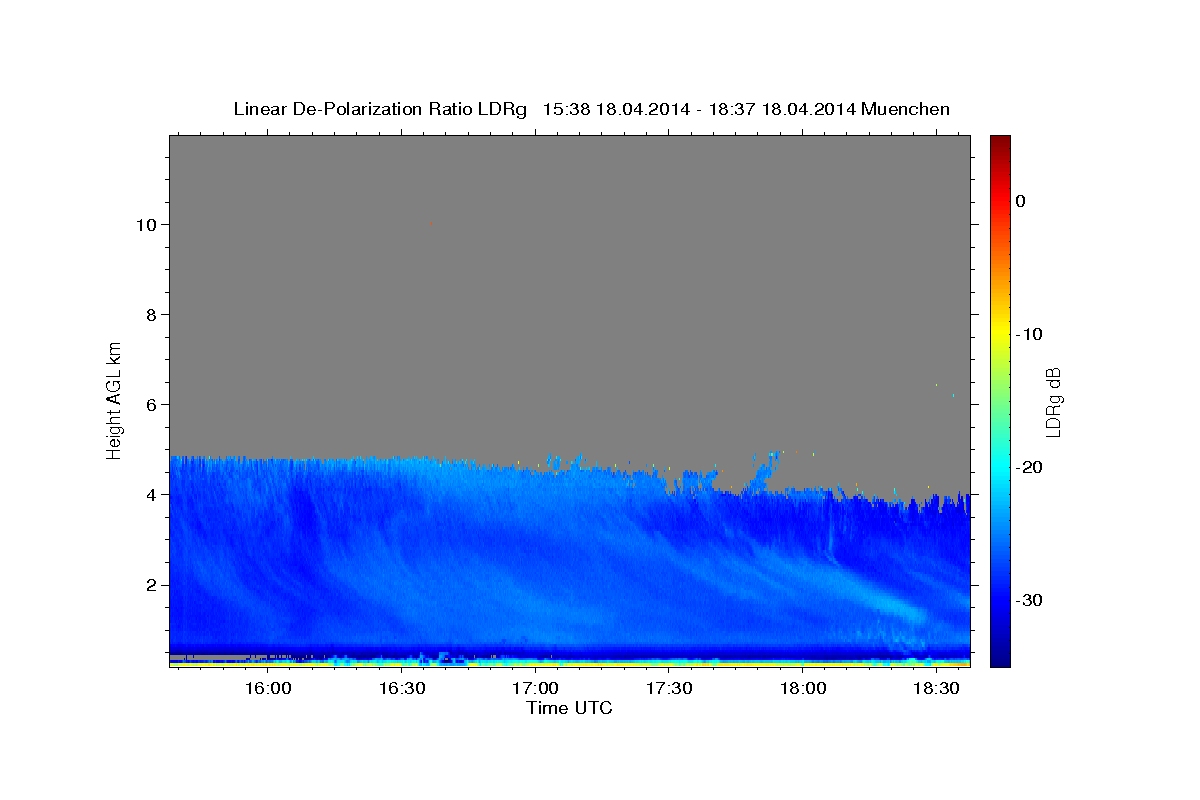Click the colorbar value label -10

tap(1030, 334)
